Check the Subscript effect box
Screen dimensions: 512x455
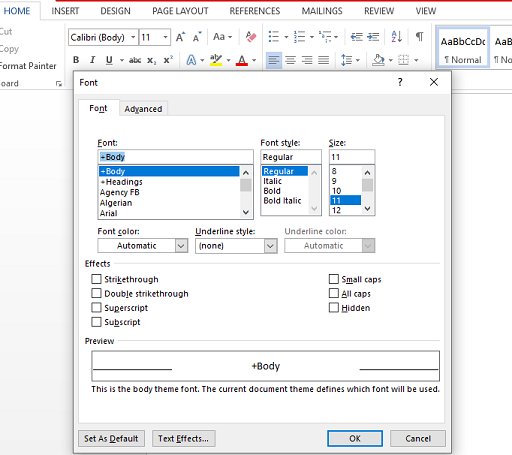point(96,322)
